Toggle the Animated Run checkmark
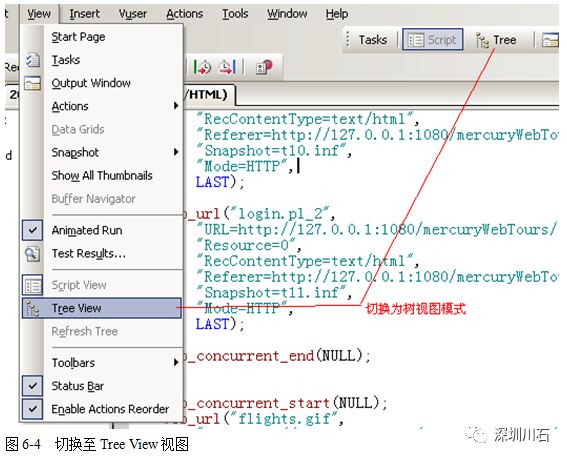The height and width of the screenshot is (459, 567). tap(33, 230)
